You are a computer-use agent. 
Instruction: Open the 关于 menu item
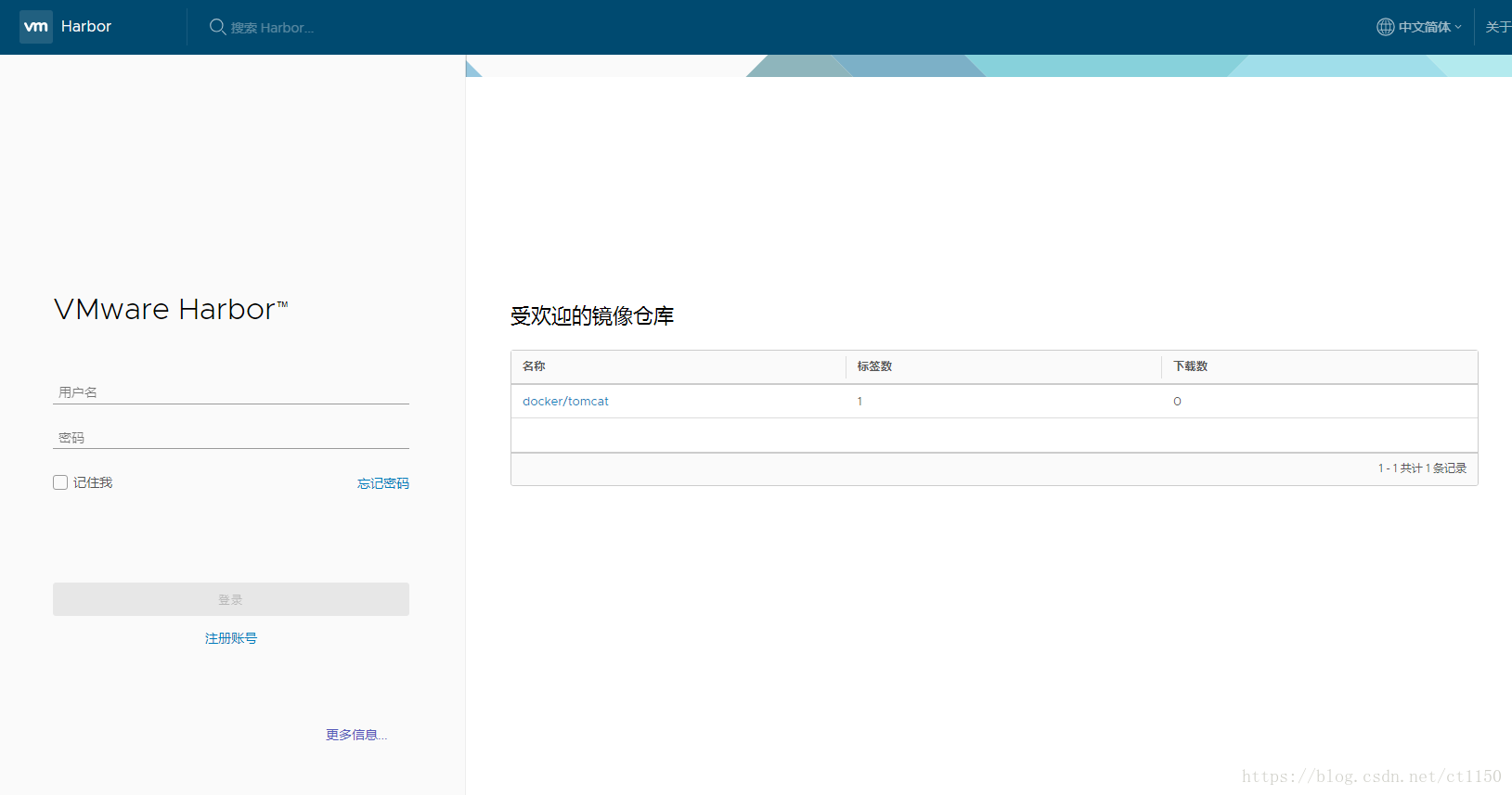click(1498, 27)
